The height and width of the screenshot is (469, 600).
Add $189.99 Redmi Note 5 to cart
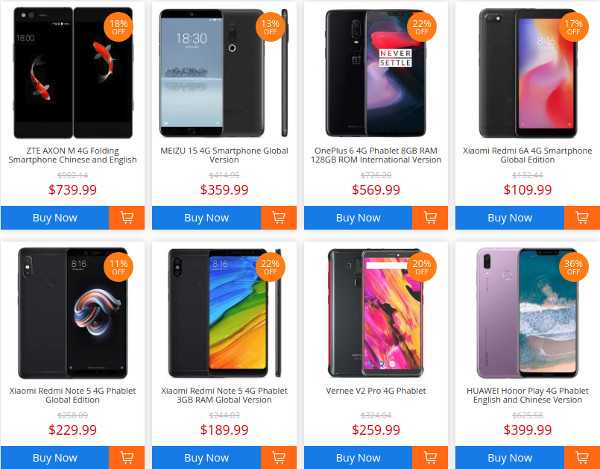coord(279,458)
